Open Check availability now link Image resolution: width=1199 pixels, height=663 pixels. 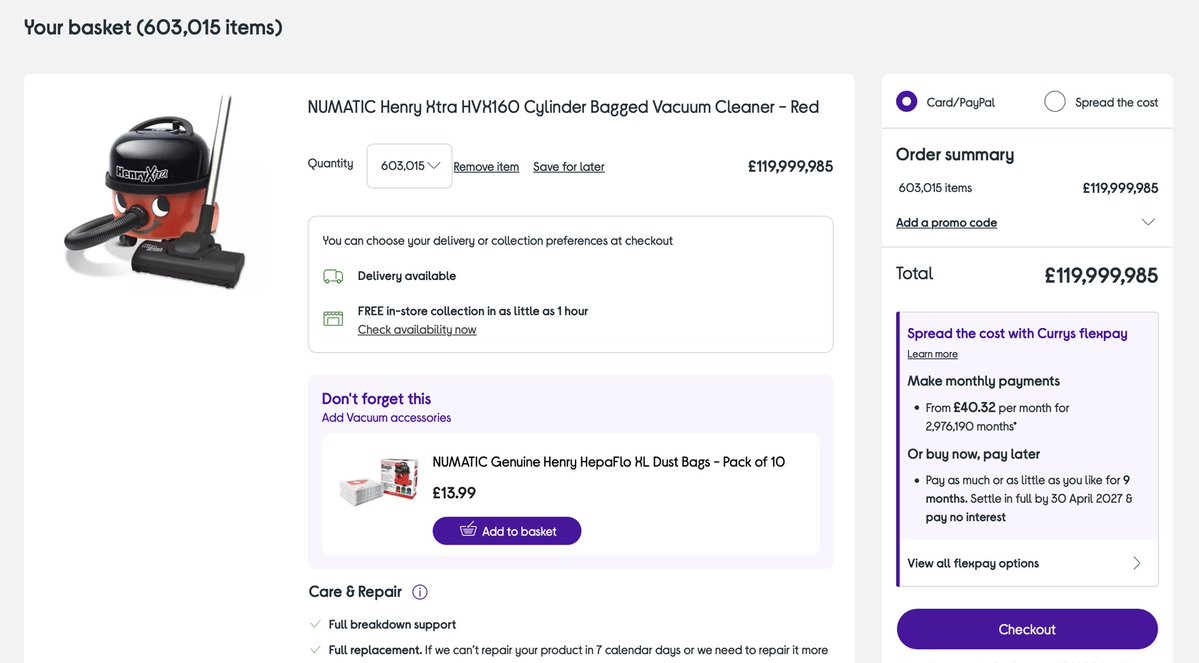[x=417, y=330]
